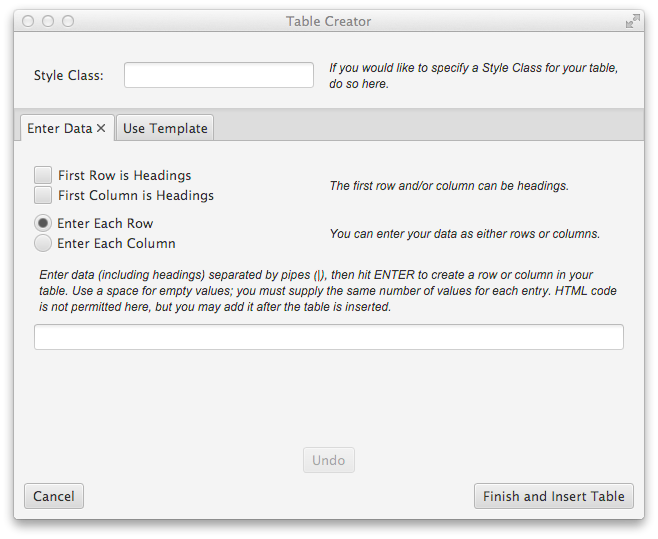Minimize the Table Creator window
The height and width of the screenshot is (539, 658).
(x=48, y=21)
